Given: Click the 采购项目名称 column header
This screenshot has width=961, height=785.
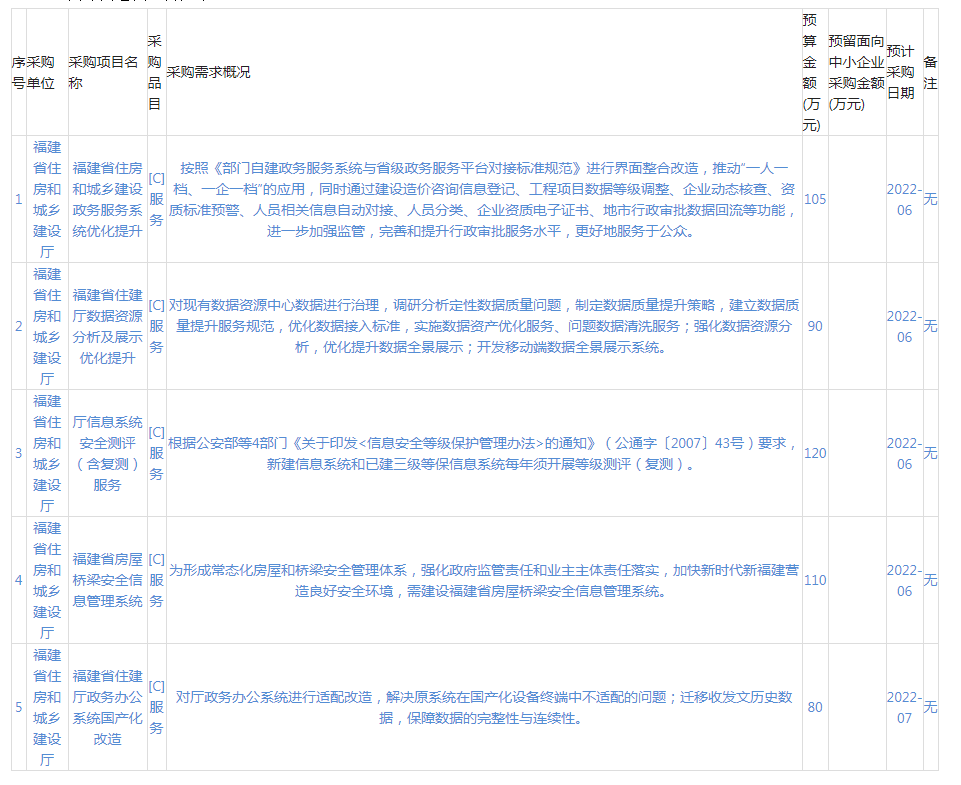Looking at the screenshot, I should 103,72.
